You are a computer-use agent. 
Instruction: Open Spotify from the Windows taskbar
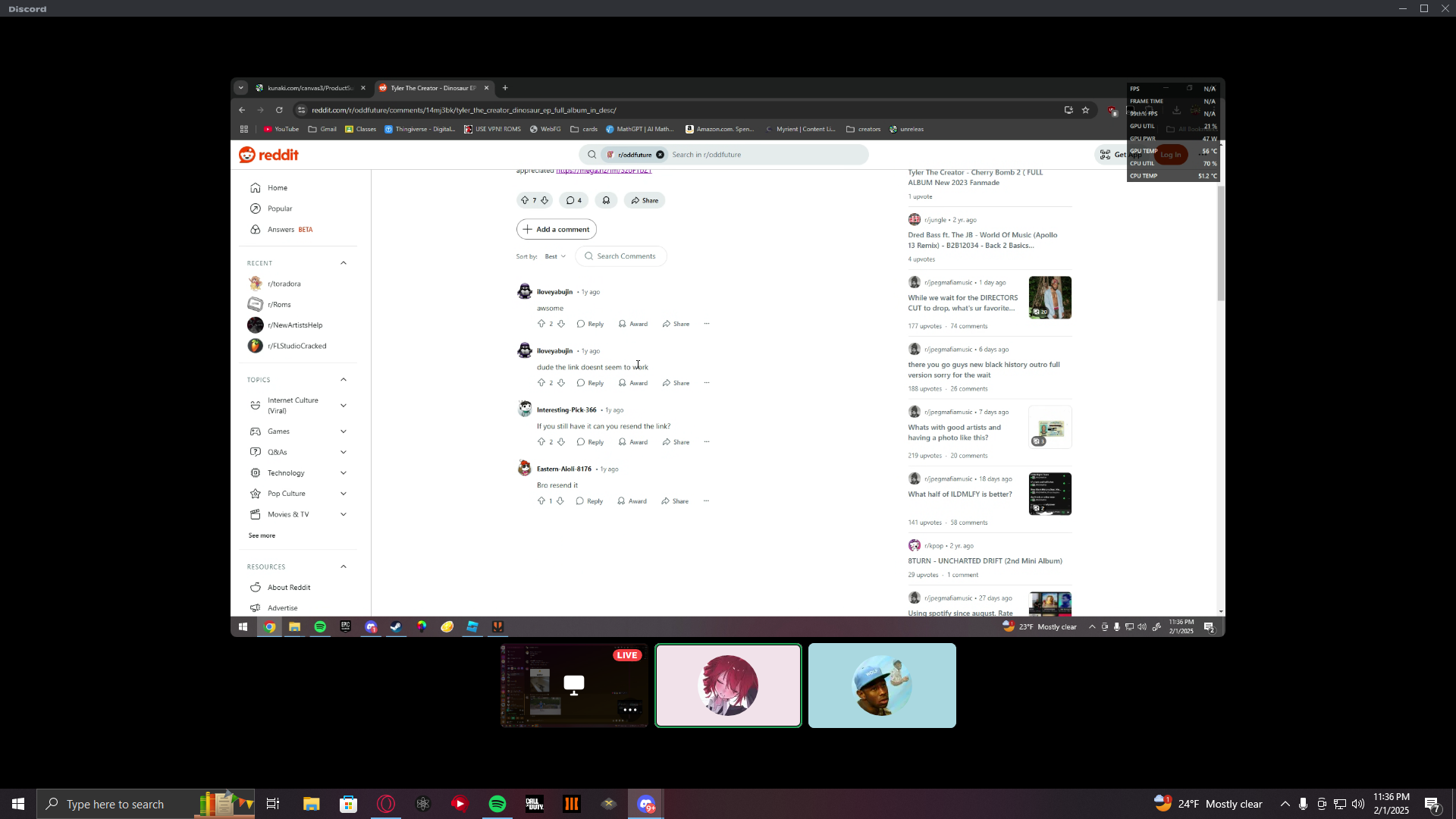click(497, 804)
